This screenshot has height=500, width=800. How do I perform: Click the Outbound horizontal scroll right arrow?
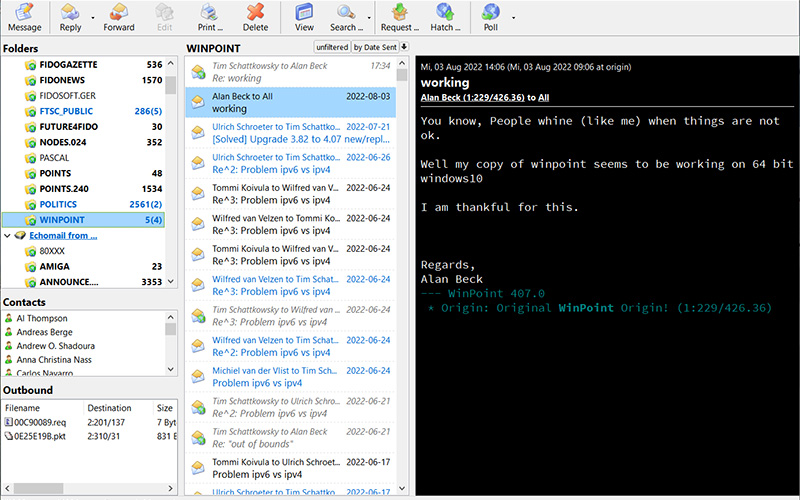click(170, 488)
